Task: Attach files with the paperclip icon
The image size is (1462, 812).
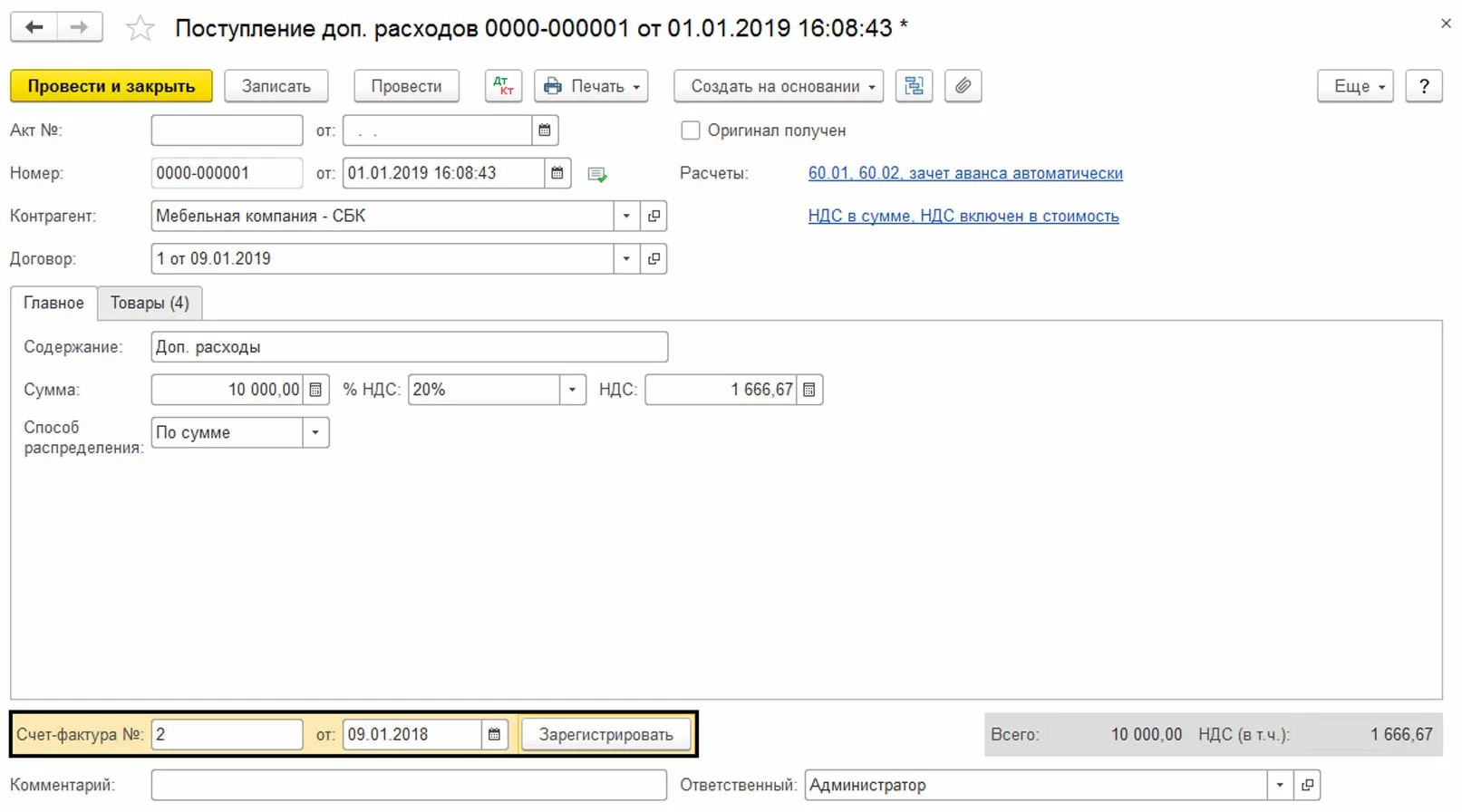Action: [963, 86]
